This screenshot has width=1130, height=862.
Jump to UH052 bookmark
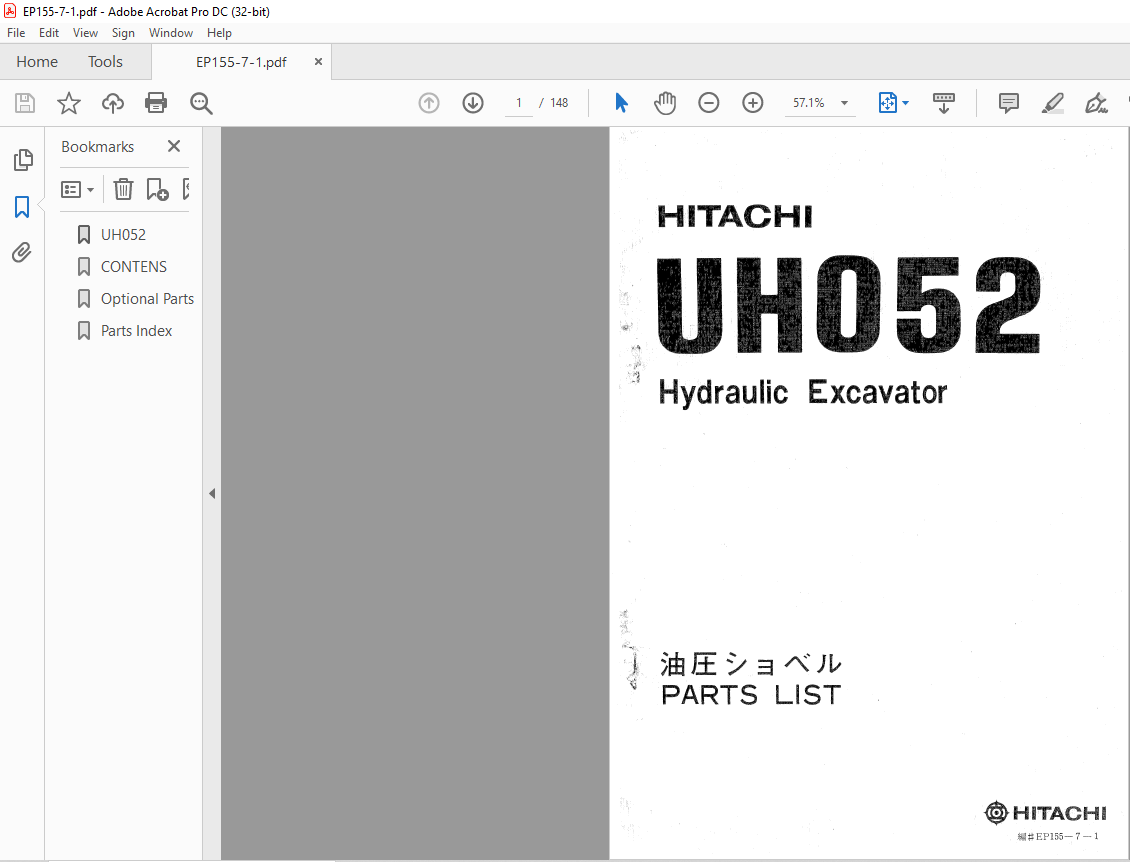click(123, 235)
